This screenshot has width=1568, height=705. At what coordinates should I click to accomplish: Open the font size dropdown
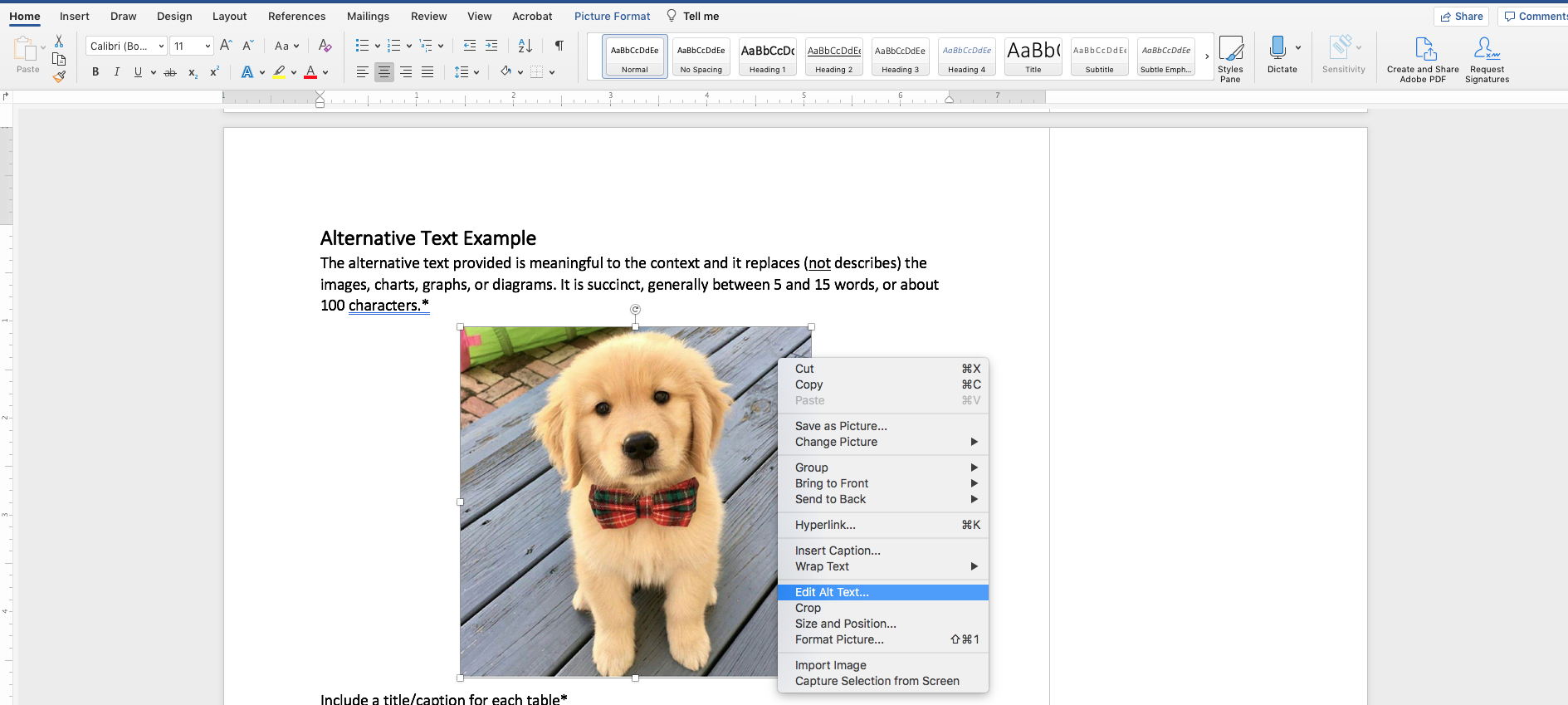click(x=208, y=47)
